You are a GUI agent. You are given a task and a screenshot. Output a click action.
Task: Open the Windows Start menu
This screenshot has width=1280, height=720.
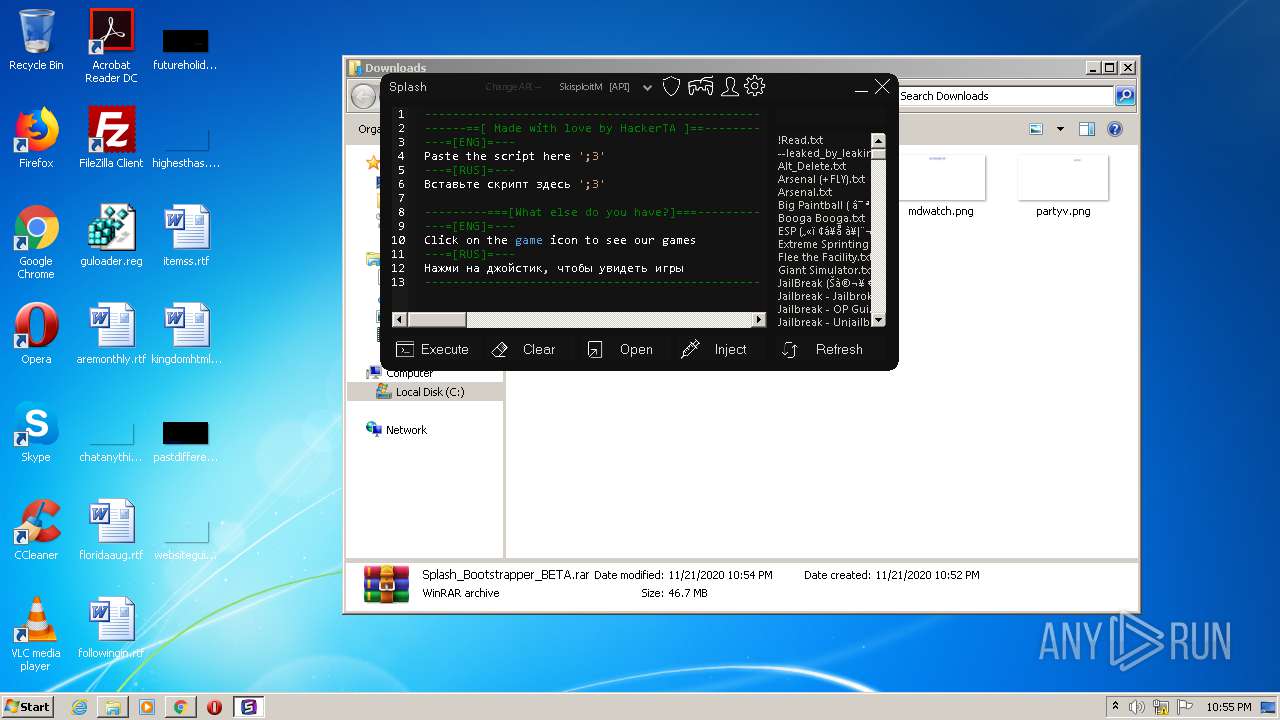tap(28, 706)
